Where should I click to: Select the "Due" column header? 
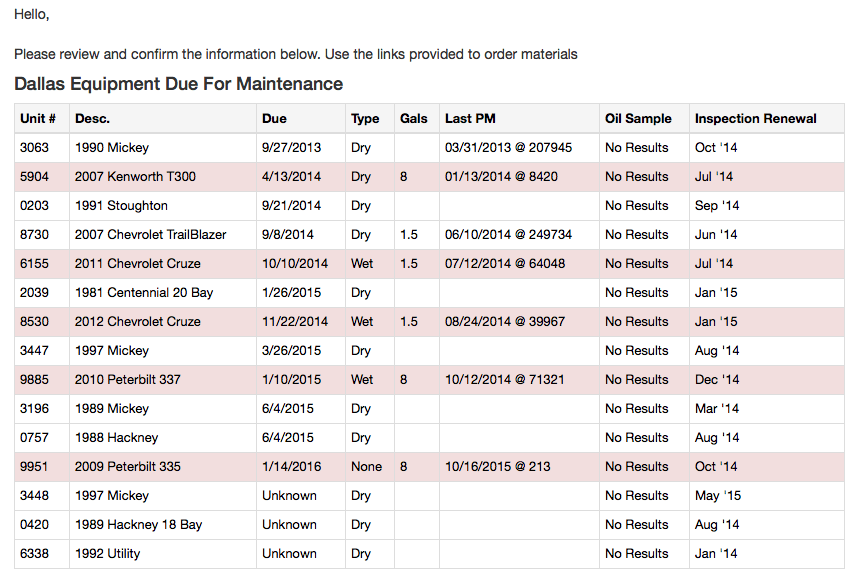pos(274,118)
